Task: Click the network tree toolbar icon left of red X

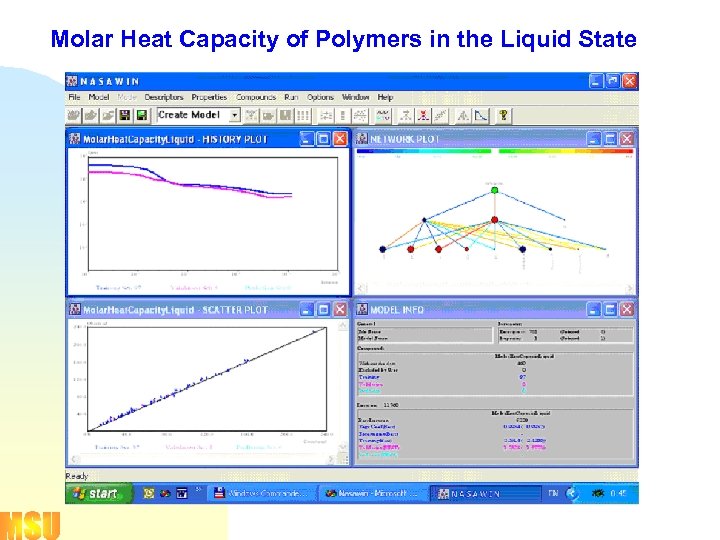Action: point(405,115)
